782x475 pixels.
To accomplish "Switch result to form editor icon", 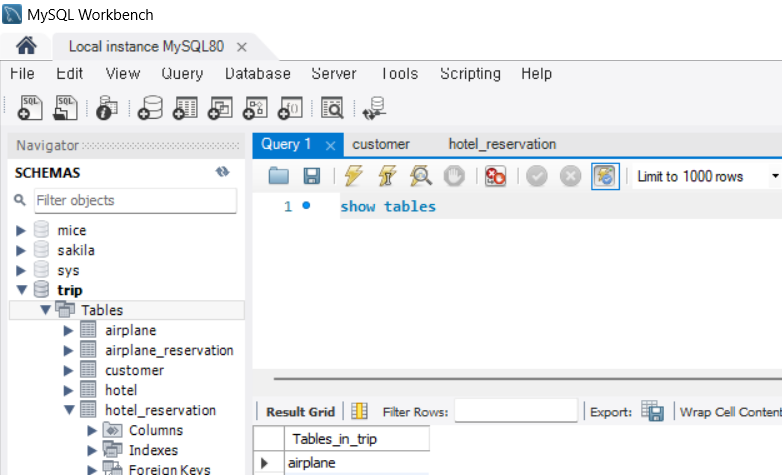I will click(359, 411).
